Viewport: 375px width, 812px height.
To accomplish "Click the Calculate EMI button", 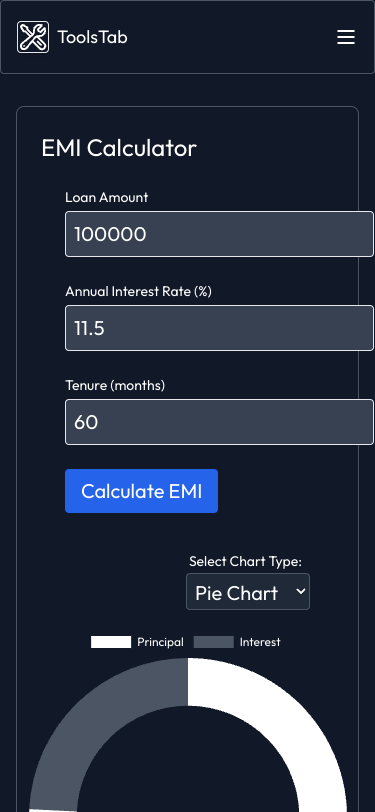I will [141, 491].
